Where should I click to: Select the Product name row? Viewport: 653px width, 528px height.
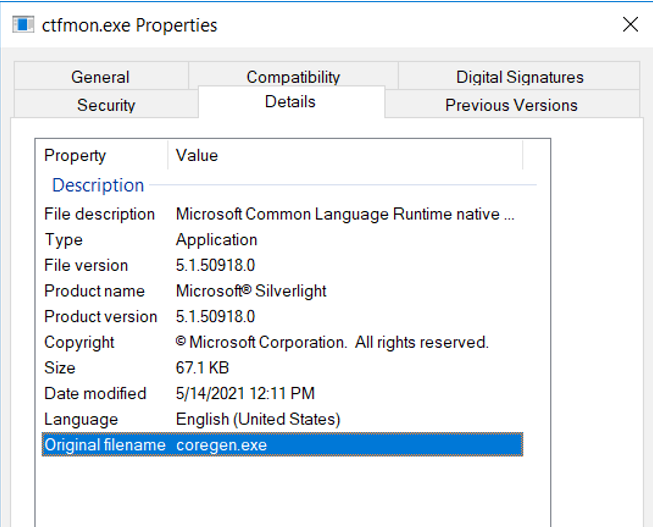pos(94,291)
